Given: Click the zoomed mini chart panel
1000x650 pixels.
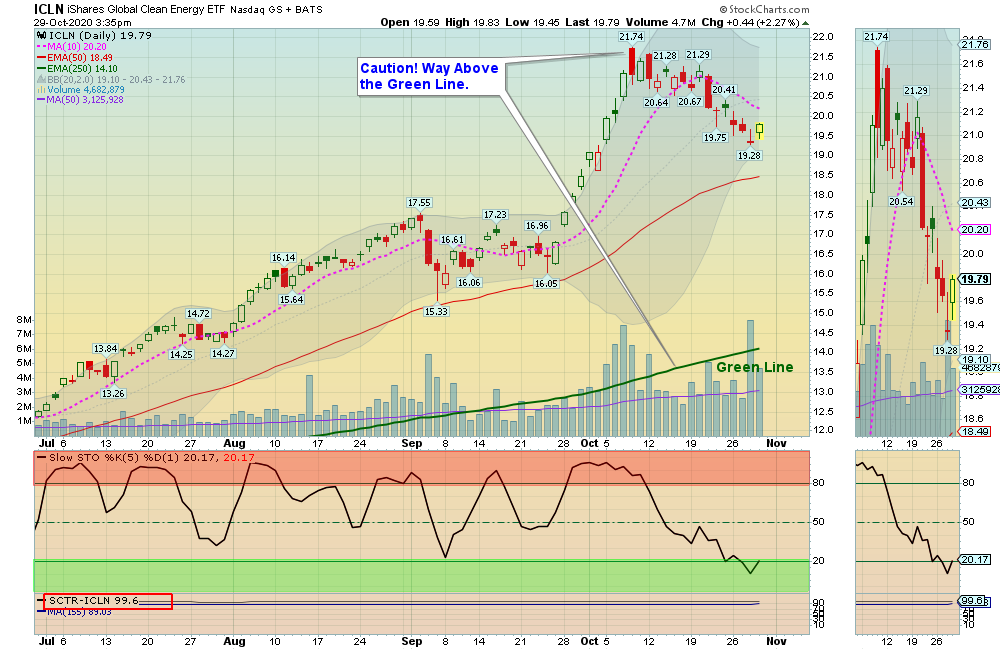Looking at the screenshot, I should click(x=905, y=230).
